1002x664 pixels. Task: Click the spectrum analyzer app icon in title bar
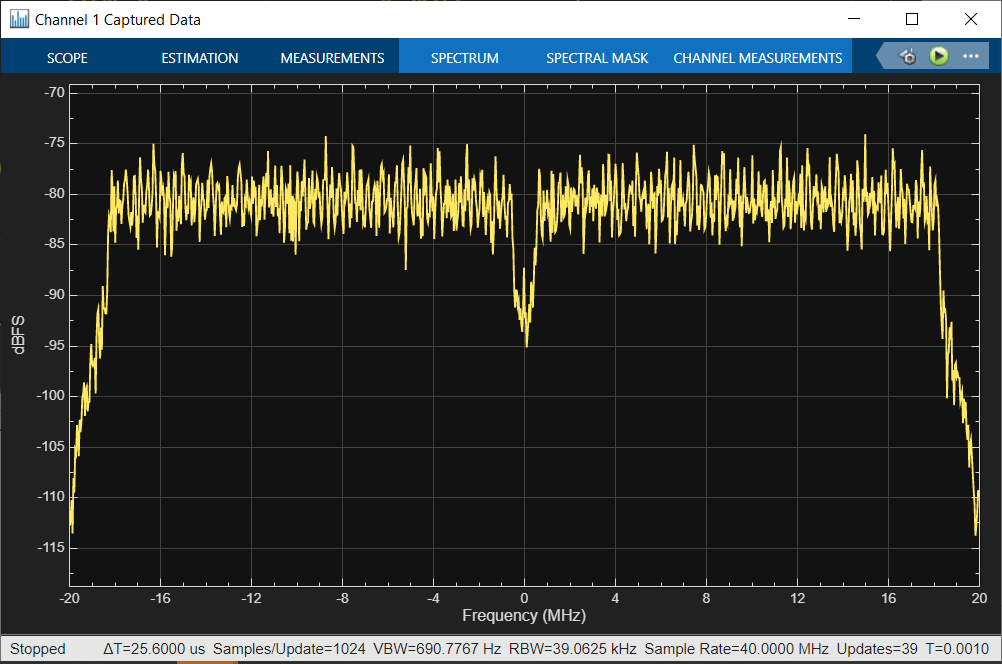pyautogui.click(x=19, y=19)
